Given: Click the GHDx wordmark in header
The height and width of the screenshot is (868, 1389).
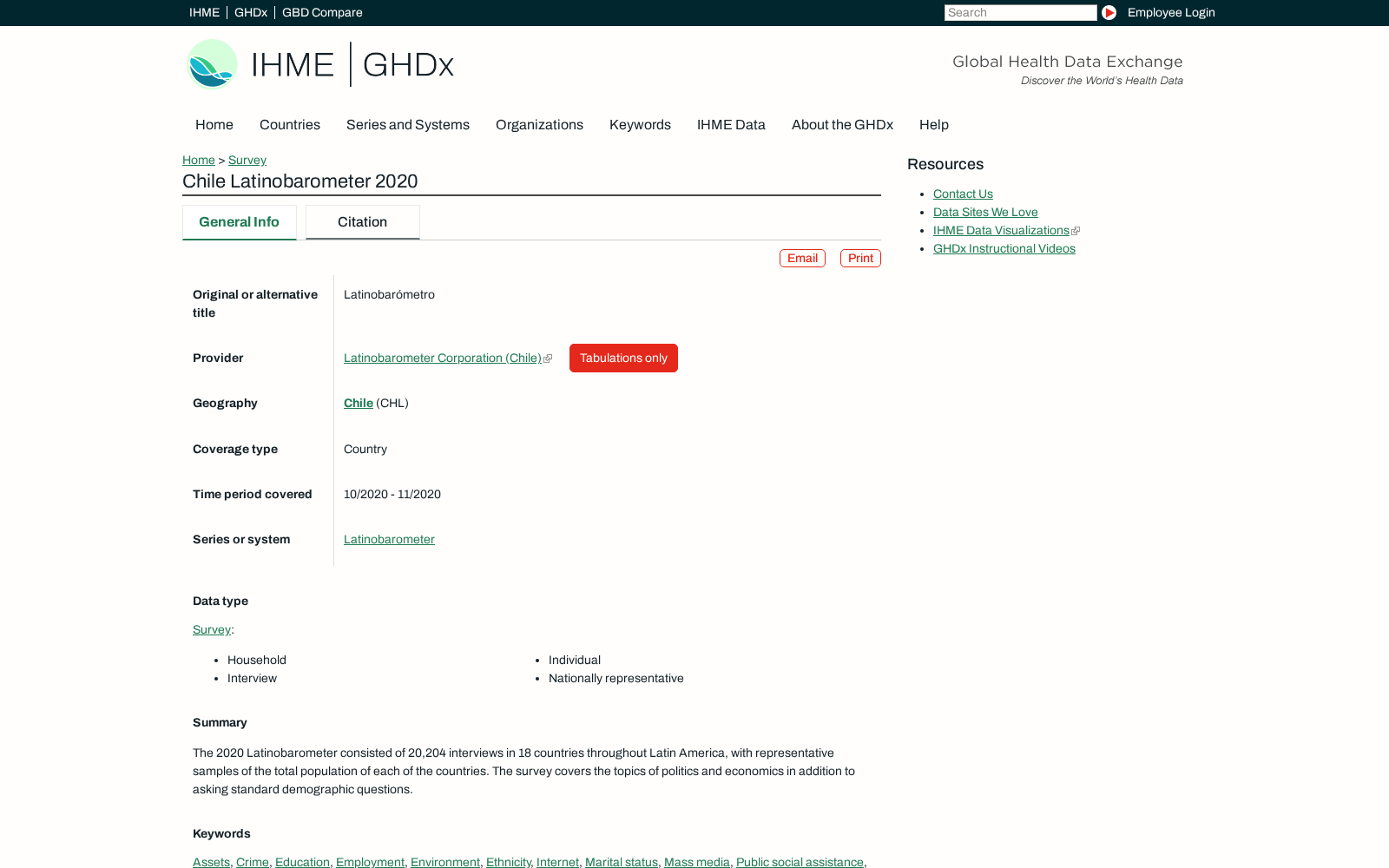Looking at the screenshot, I should [x=408, y=64].
